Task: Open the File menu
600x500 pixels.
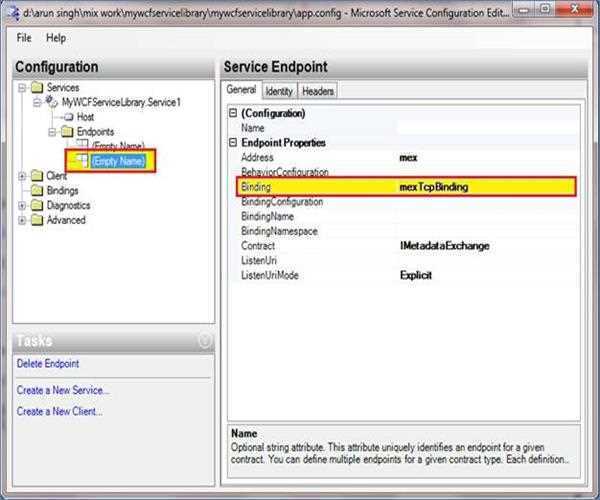Action: coord(24,38)
